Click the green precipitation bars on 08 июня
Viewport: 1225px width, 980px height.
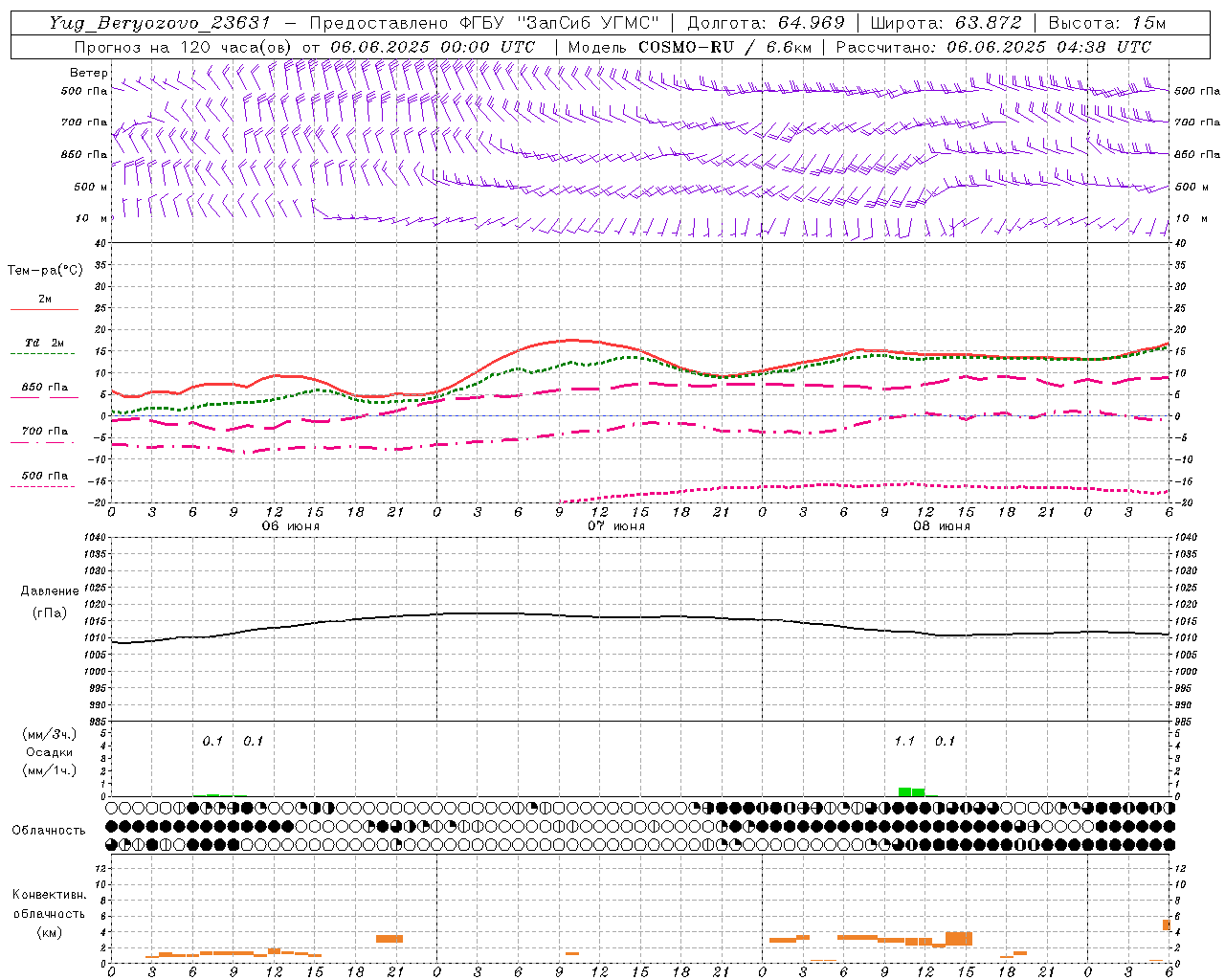(x=911, y=791)
